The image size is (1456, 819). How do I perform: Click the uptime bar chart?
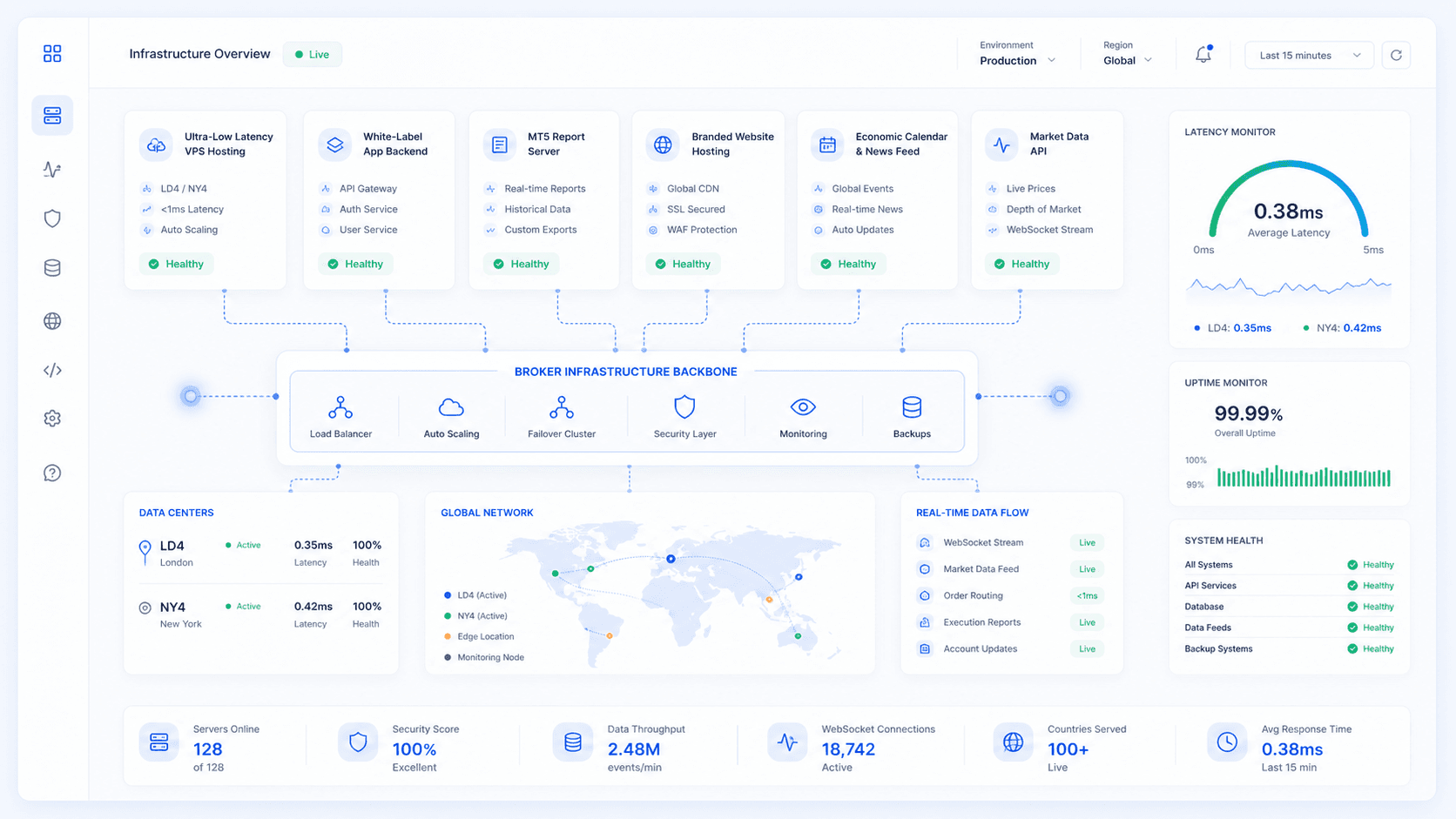(x=1304, y=476)
